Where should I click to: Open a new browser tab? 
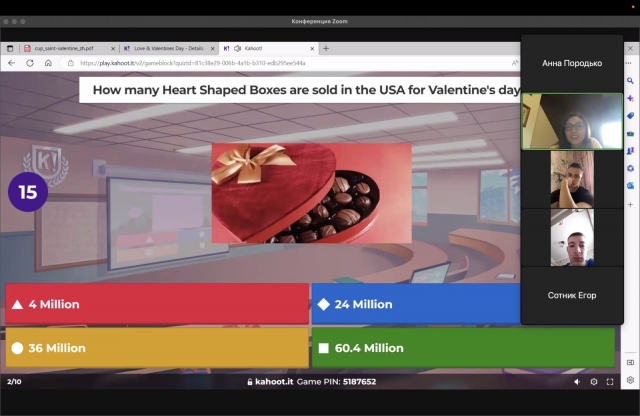click(326, 49)
